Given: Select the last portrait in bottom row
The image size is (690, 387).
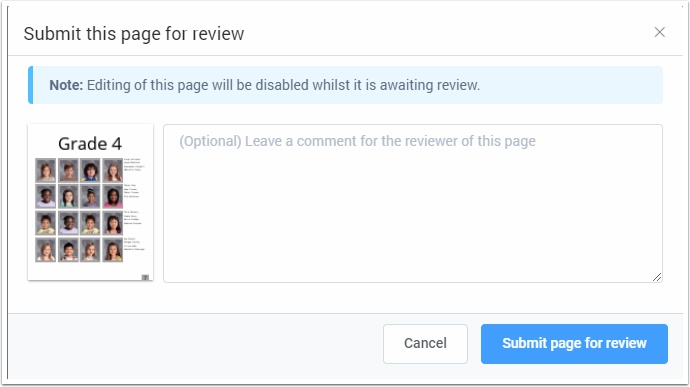Looking at the screenshot, I should [113, 250].
